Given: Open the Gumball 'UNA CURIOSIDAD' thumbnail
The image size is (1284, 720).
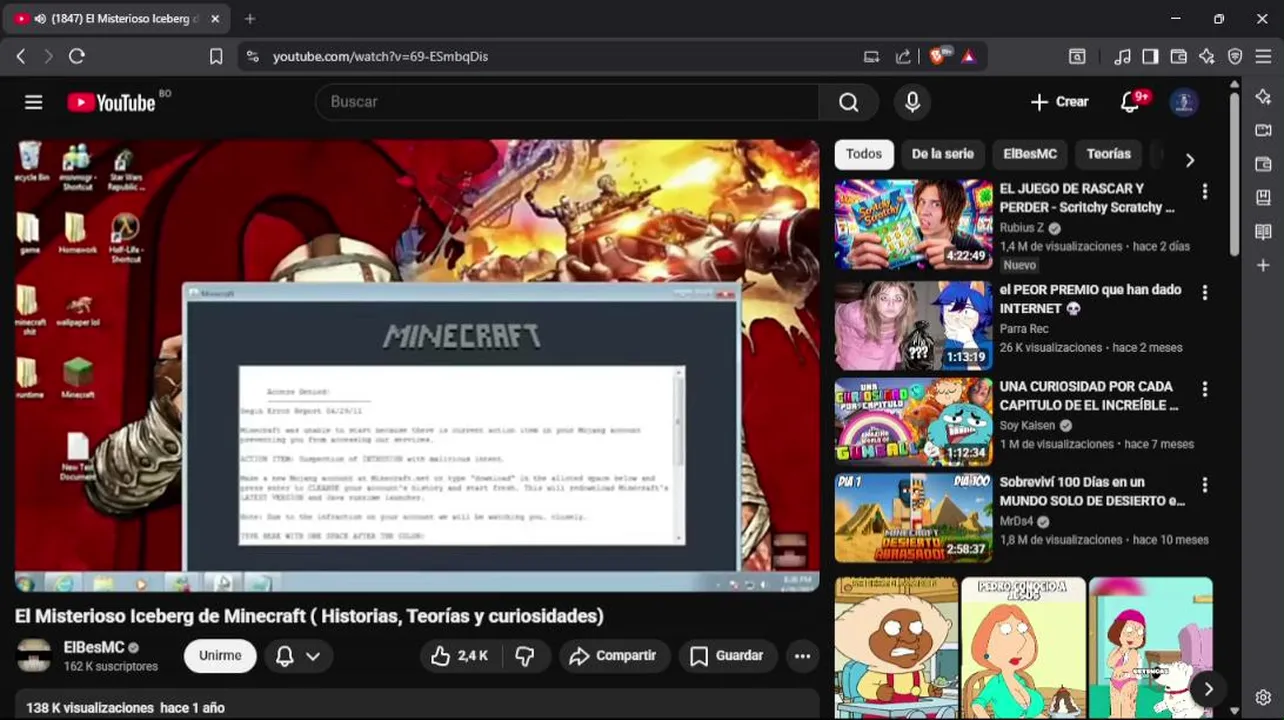Looking at the screenshot, I should pos(914,422).
